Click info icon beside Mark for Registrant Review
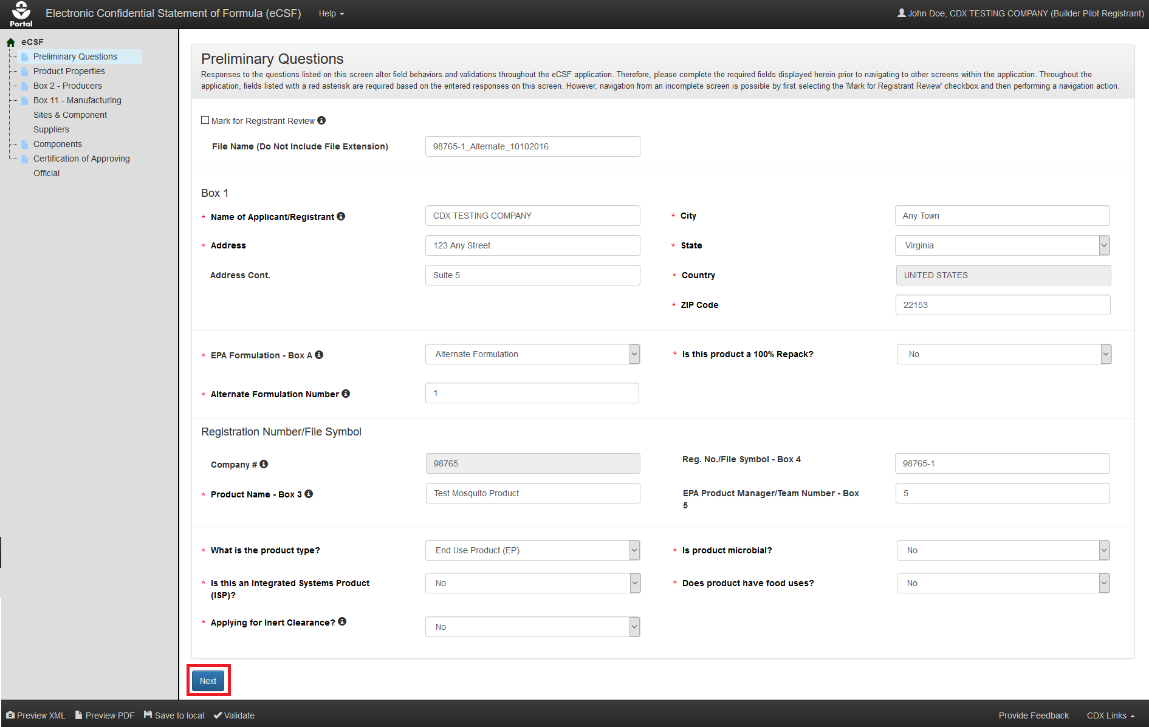This screenshot has height=727, width=1149. pos(322,121)
